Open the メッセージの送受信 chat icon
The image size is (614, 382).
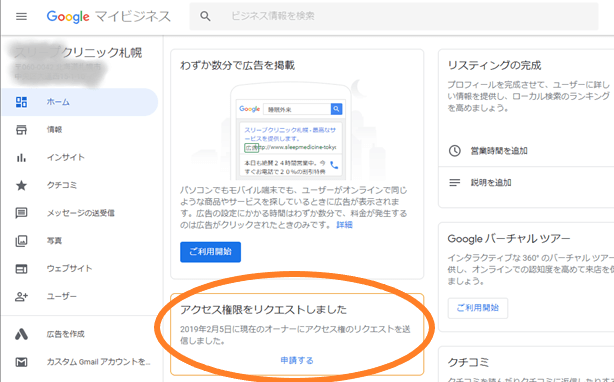point(21,213)
